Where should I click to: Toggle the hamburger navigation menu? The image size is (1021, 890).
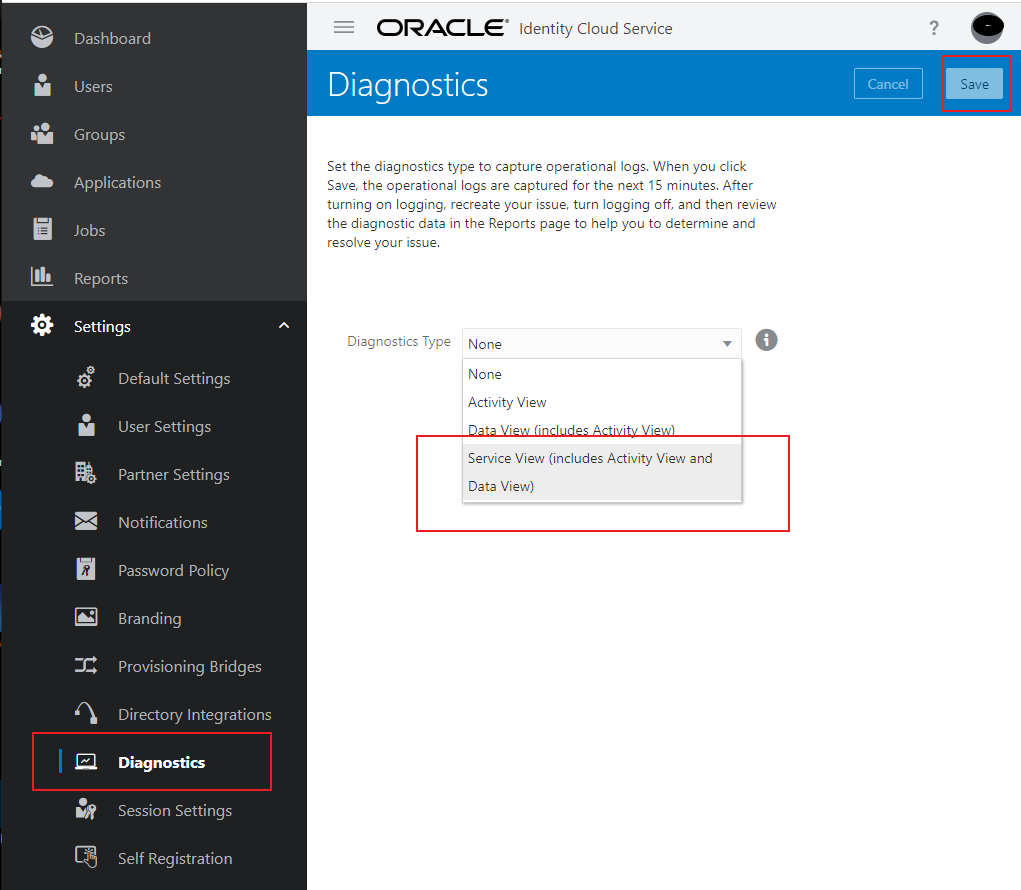344,27
